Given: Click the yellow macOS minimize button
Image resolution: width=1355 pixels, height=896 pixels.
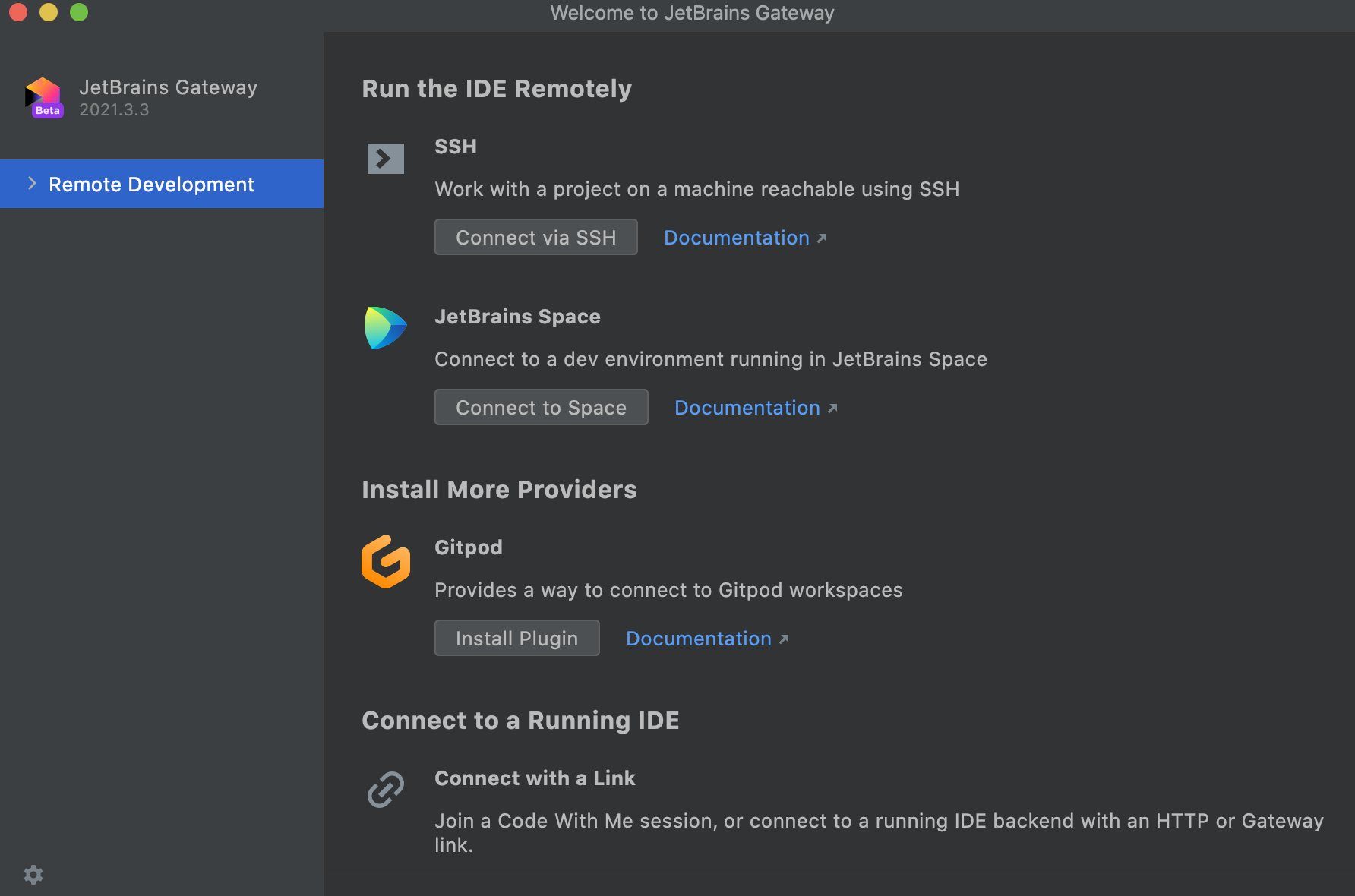Looking at the screenshot, I should click(49, 12).
